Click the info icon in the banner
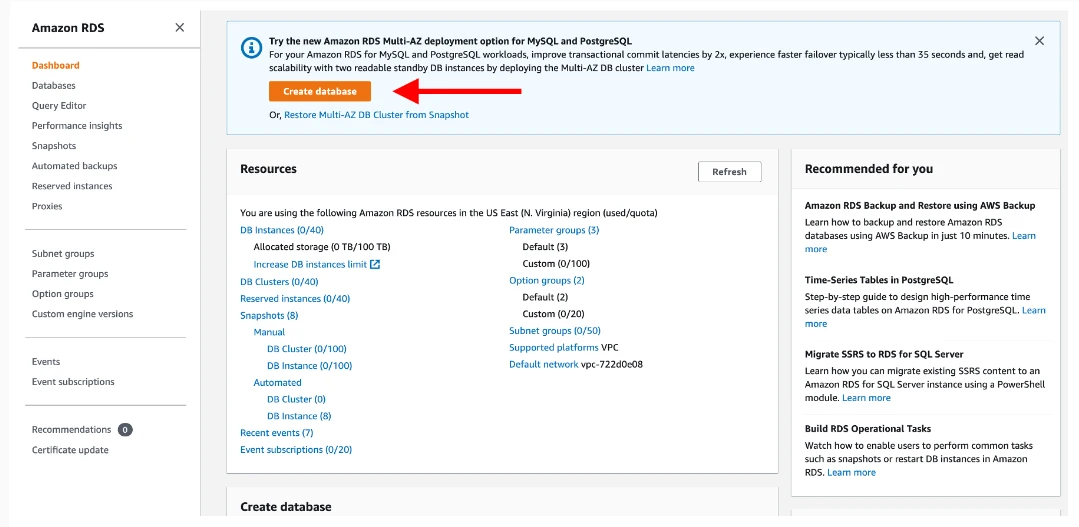The image size is (1079, 527). coord(251,47)
